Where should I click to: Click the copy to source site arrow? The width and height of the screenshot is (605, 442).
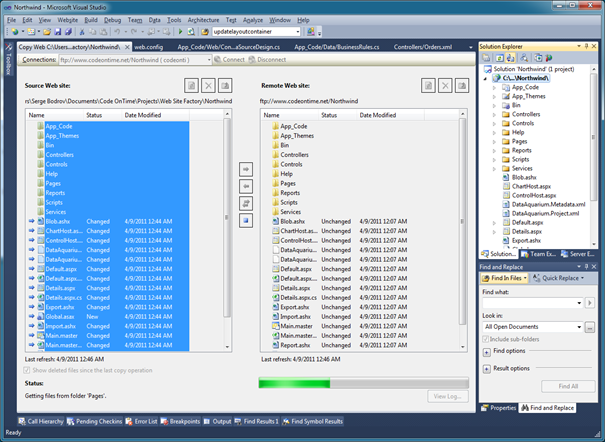pyautogui.click(x=246, y=186)
